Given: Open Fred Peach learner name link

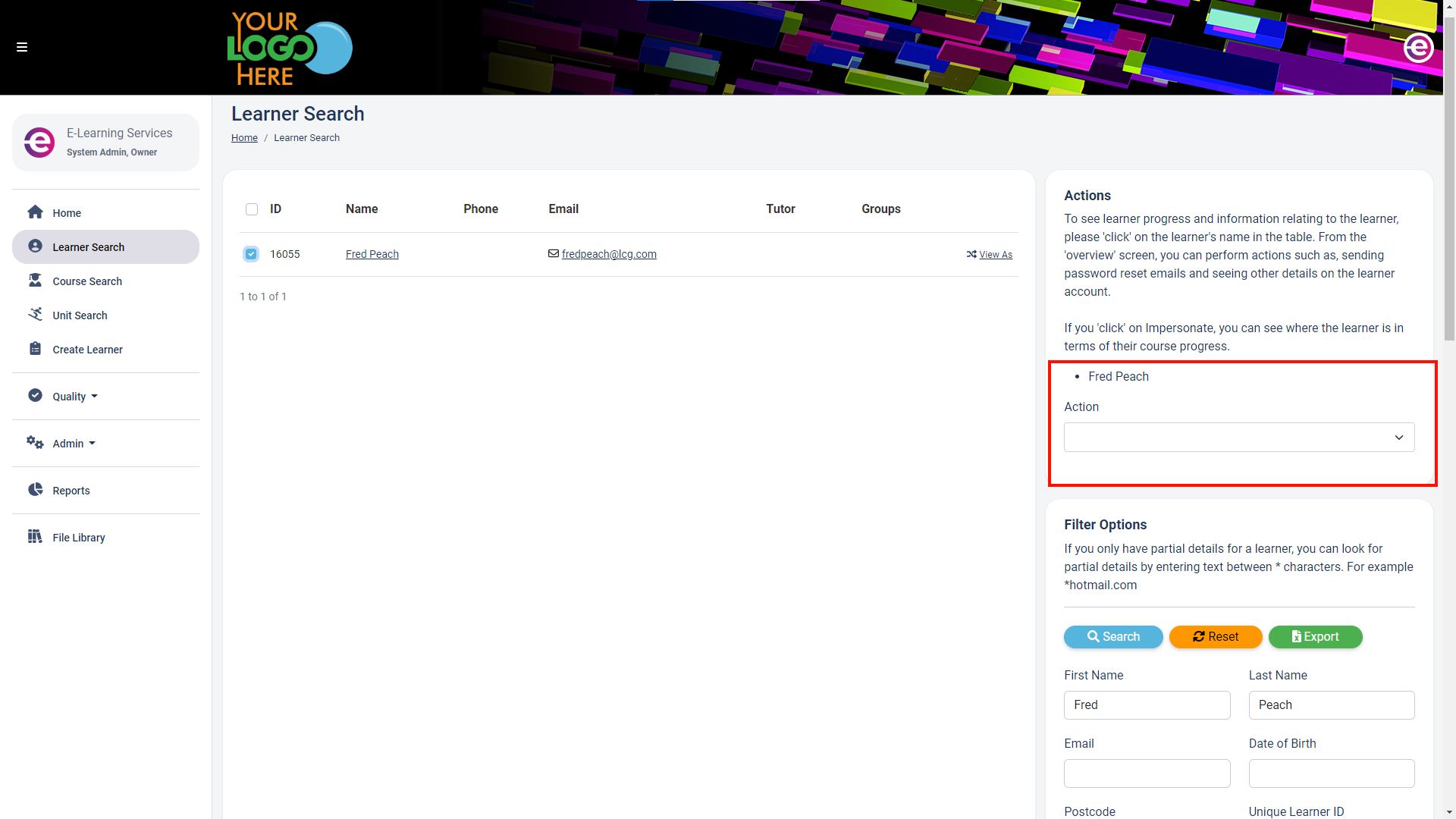Looking at the screenshot, I should (372, 254).
